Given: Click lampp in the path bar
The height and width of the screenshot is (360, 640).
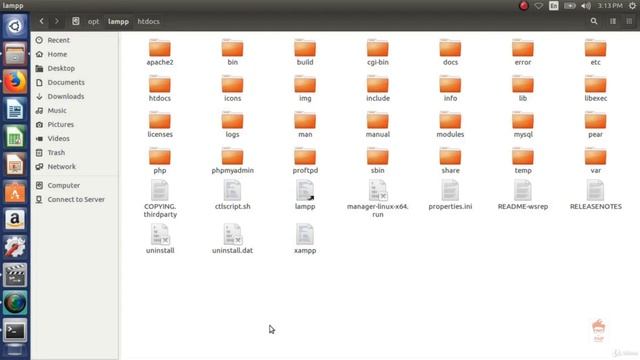Looking at the screenshot, I should pos(118,22).
